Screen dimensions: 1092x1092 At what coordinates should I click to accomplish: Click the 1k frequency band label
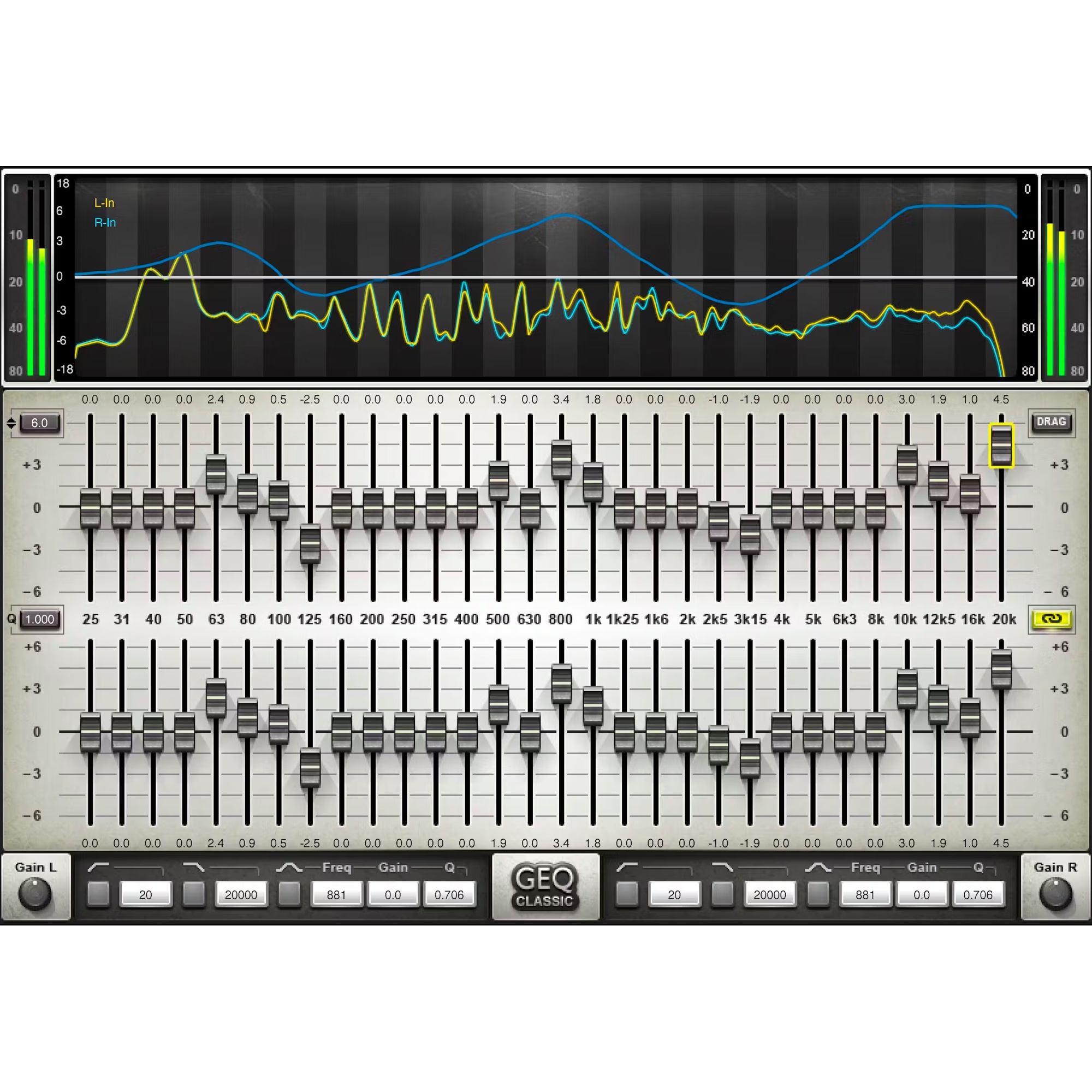coord(593,620)
